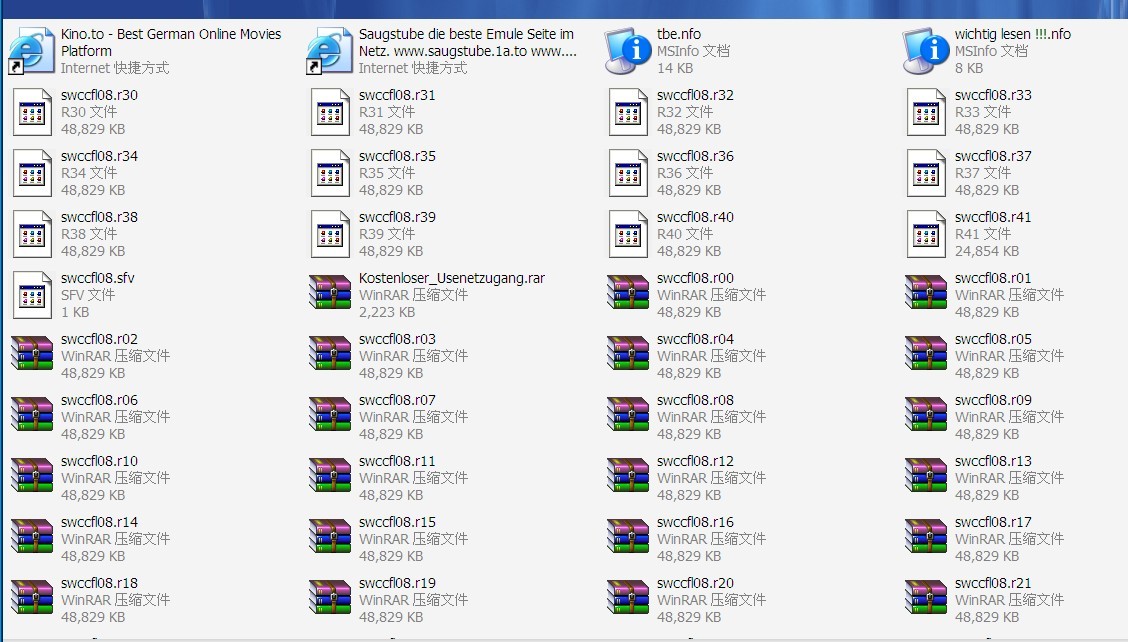
Task: Select the swccfl08.r12 file name label
Action: point(695,461)
